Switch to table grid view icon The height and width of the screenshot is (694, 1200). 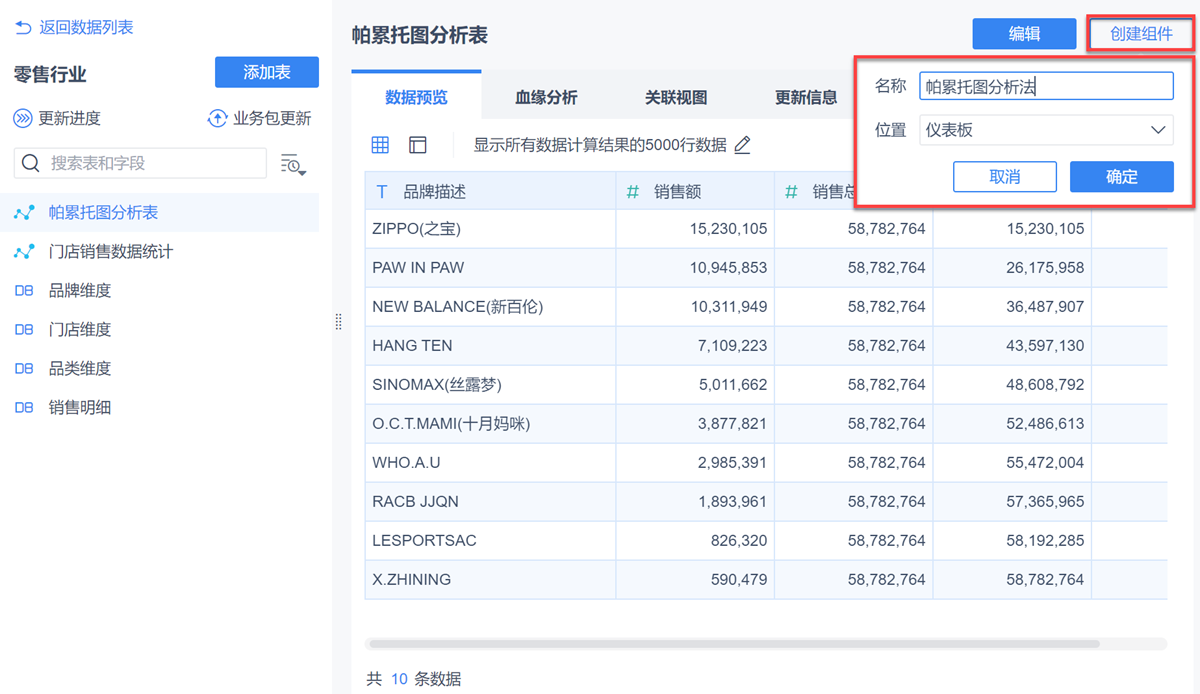(x=380, y=145)
